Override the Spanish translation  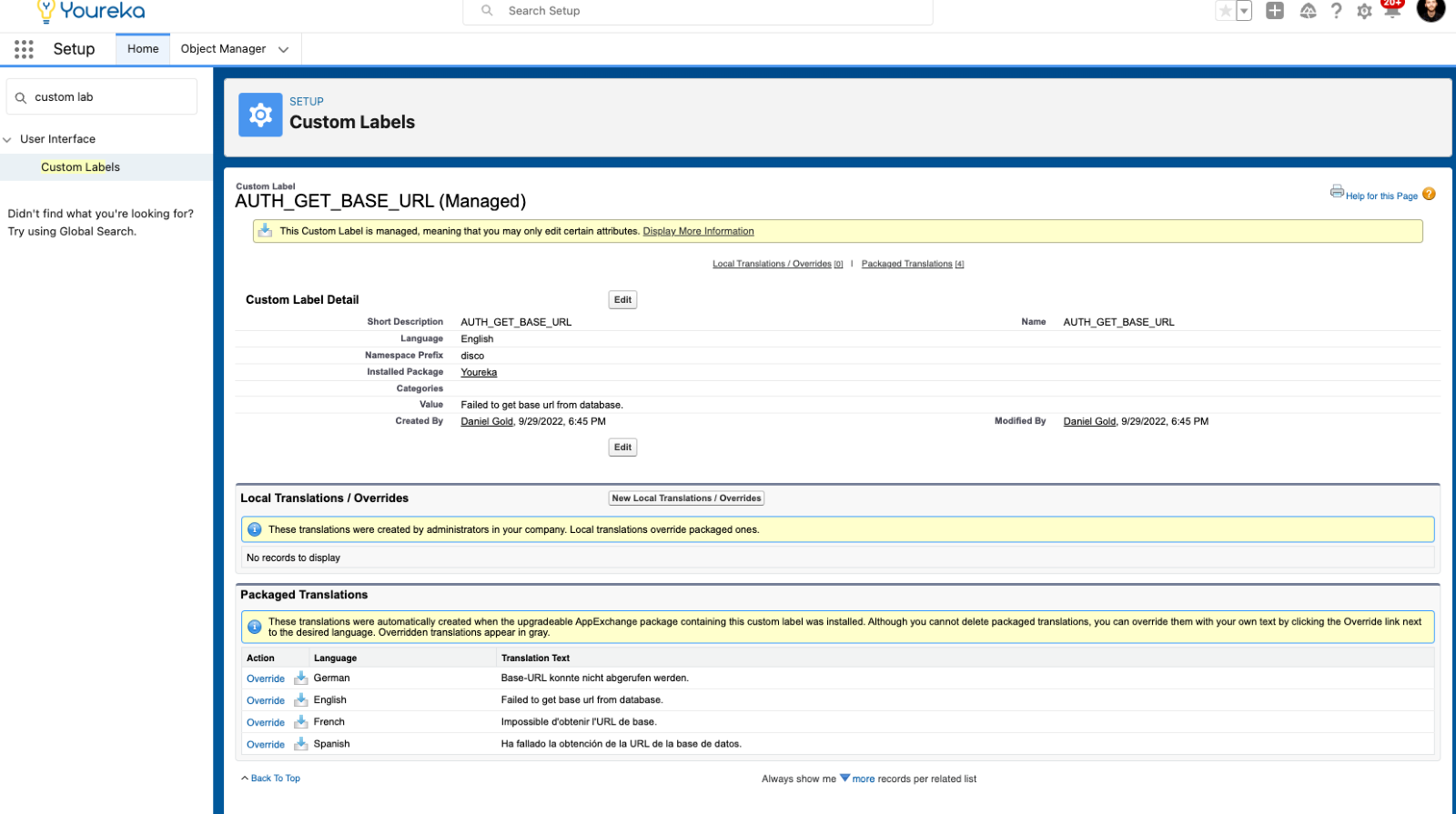(266, 744)
